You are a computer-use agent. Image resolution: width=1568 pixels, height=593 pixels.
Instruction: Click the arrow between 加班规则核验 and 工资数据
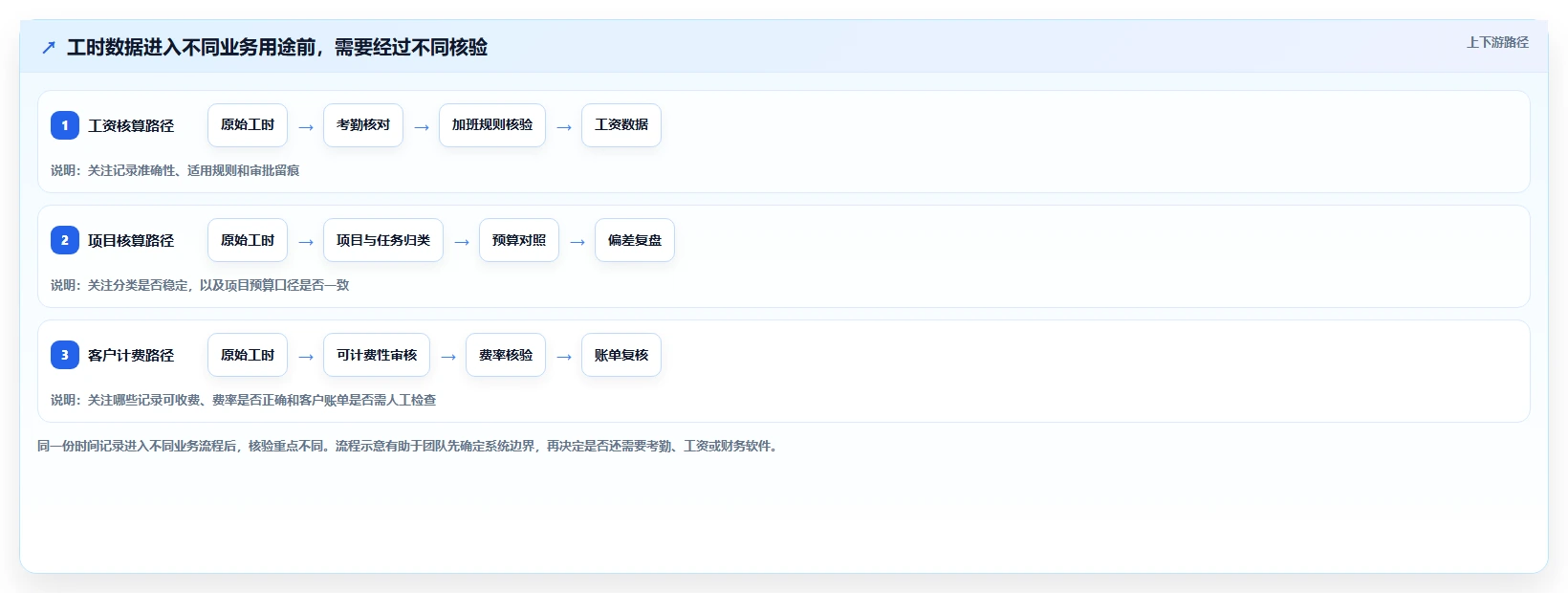click(x=564, y=126)
